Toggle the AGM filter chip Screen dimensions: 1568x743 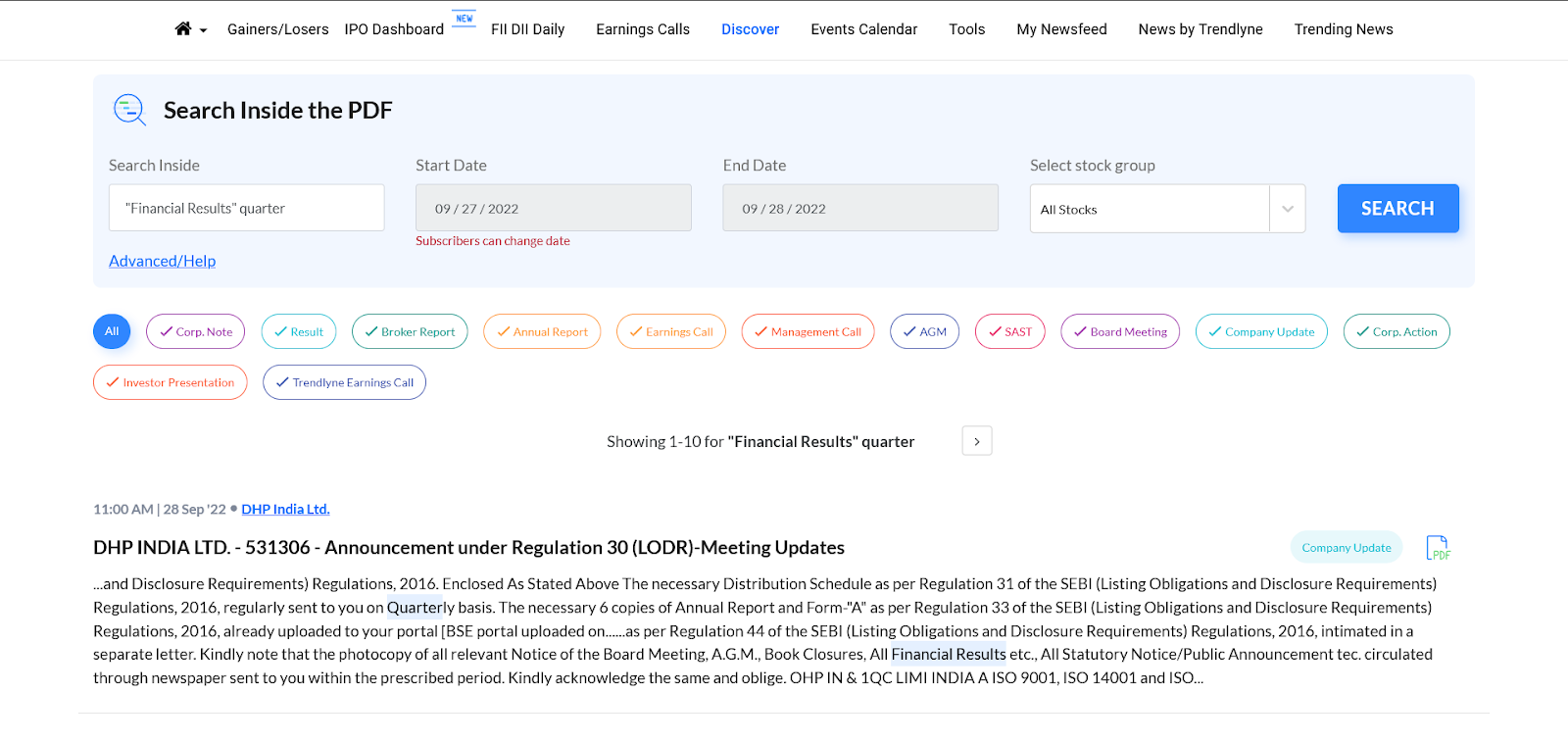click(x=924, y=331)
